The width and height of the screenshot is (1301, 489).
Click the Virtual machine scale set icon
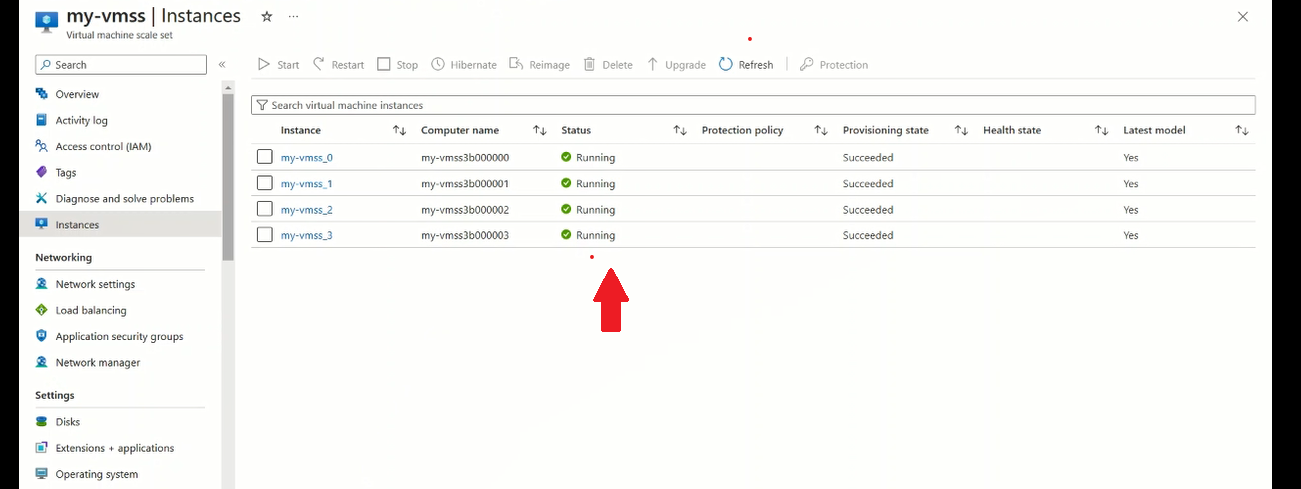pyautogui.click(x=47, y=21)
